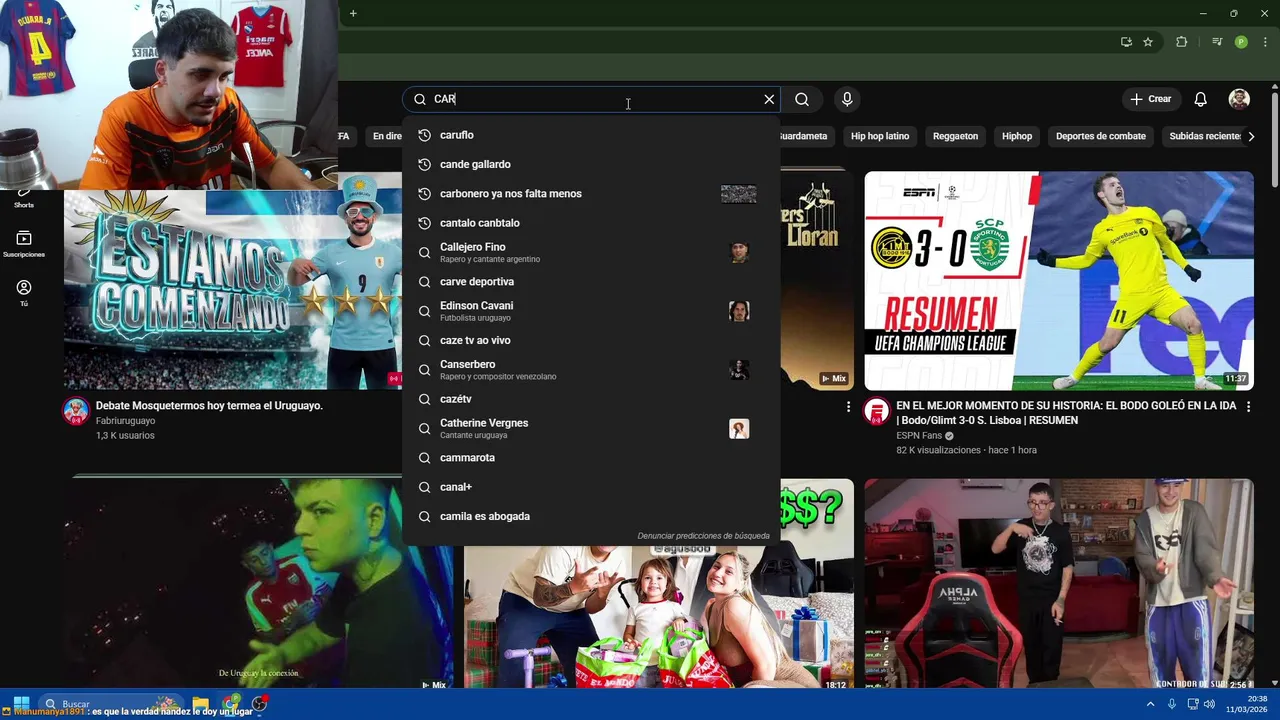Viewport: 1280px width, 720px height.
Task: Select the Catherine Vergnes suggestion
Action: 591,428
